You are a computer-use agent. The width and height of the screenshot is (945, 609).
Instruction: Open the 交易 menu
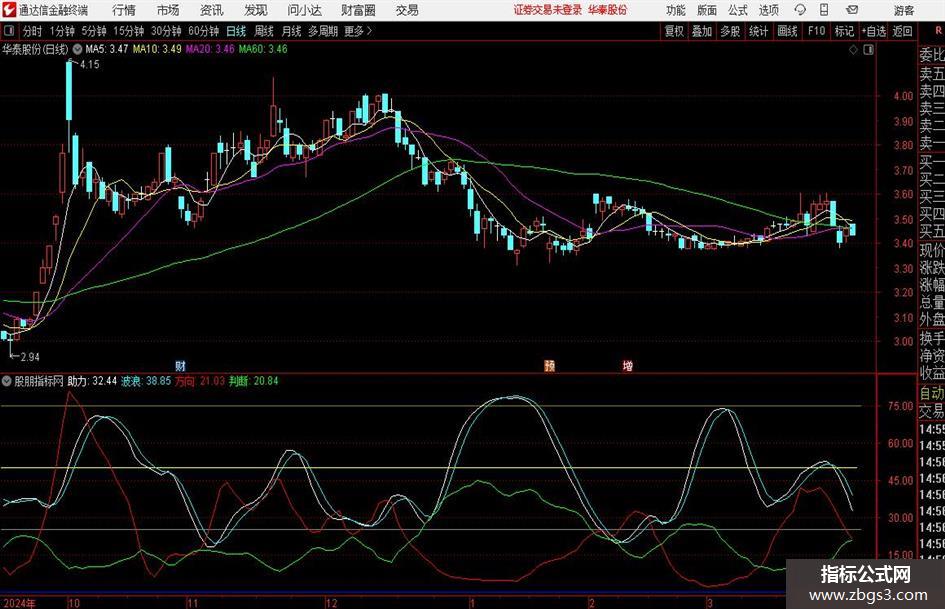[407, 10]
